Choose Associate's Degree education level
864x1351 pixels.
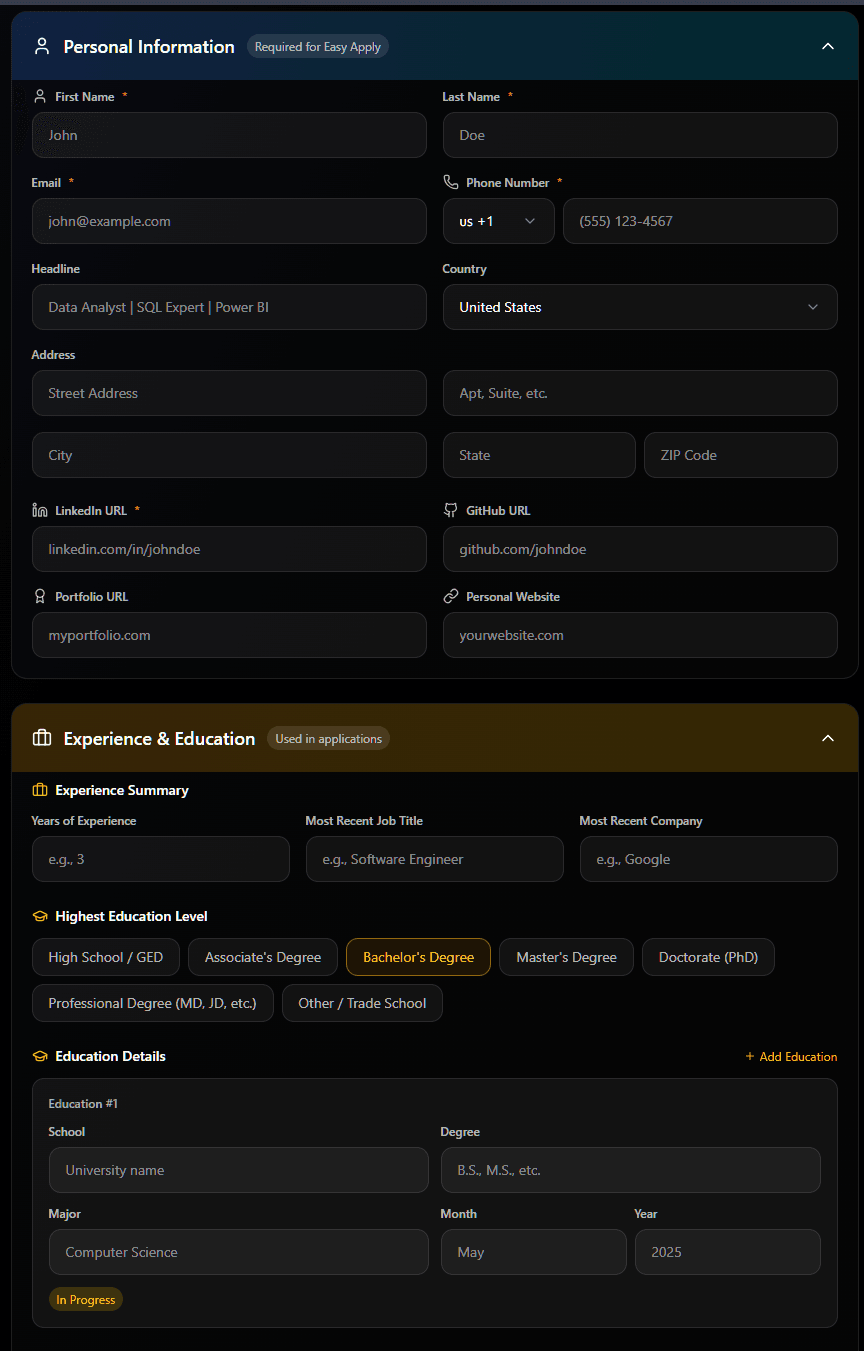262,957
